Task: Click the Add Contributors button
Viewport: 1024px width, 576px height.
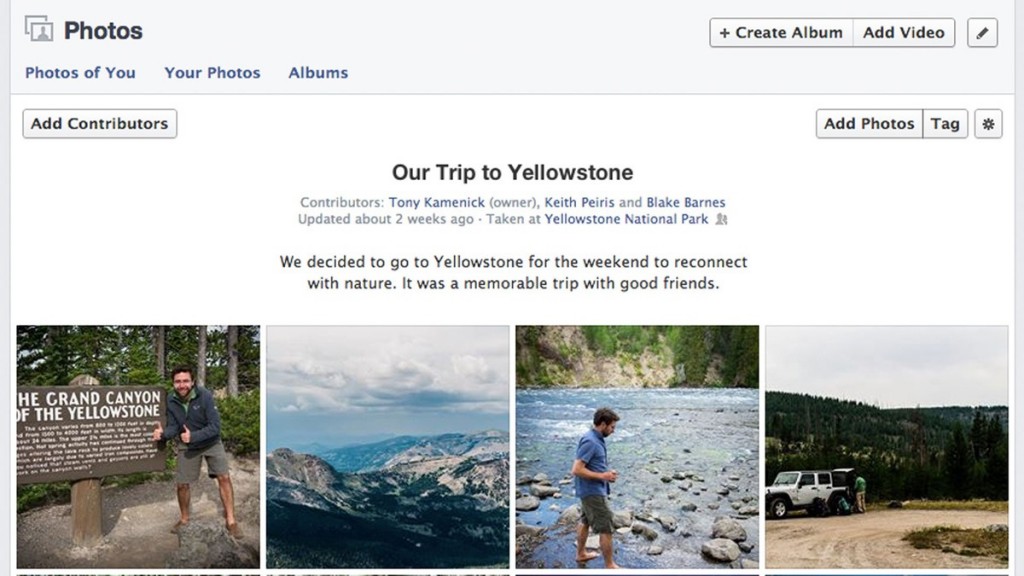Action: point(98,123)
